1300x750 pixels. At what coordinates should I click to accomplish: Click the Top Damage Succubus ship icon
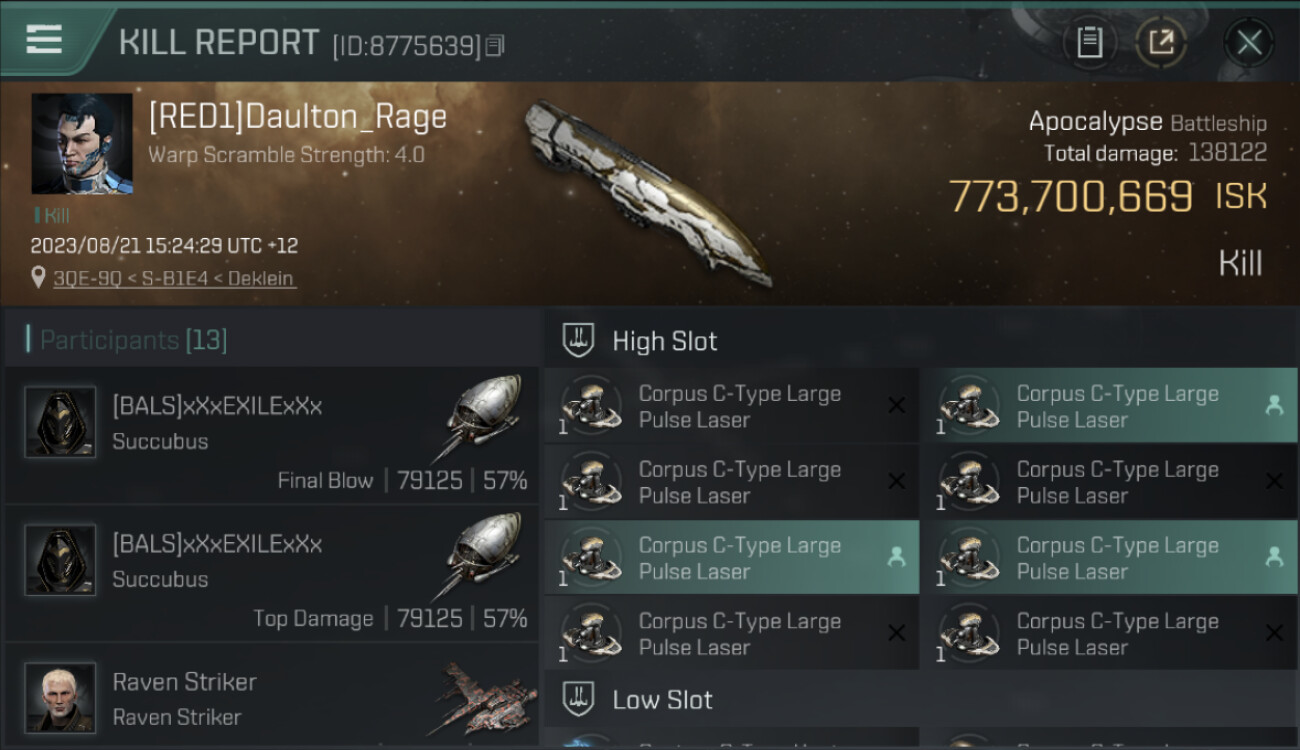482,553
